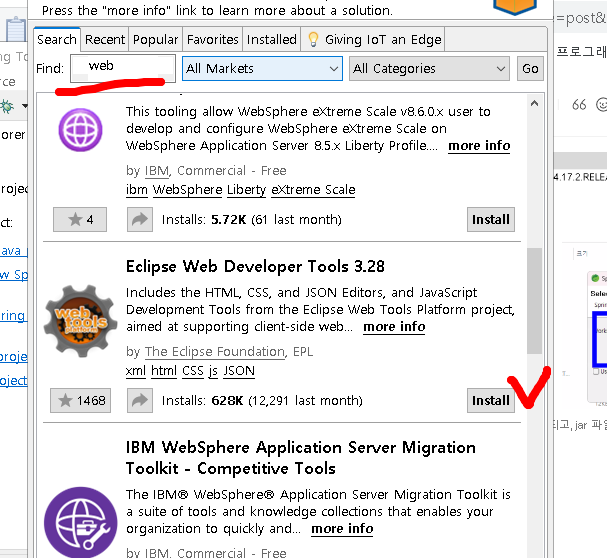
Task: Share the WebSphere eXtreme Scale entry
Action: pos(140,220)
